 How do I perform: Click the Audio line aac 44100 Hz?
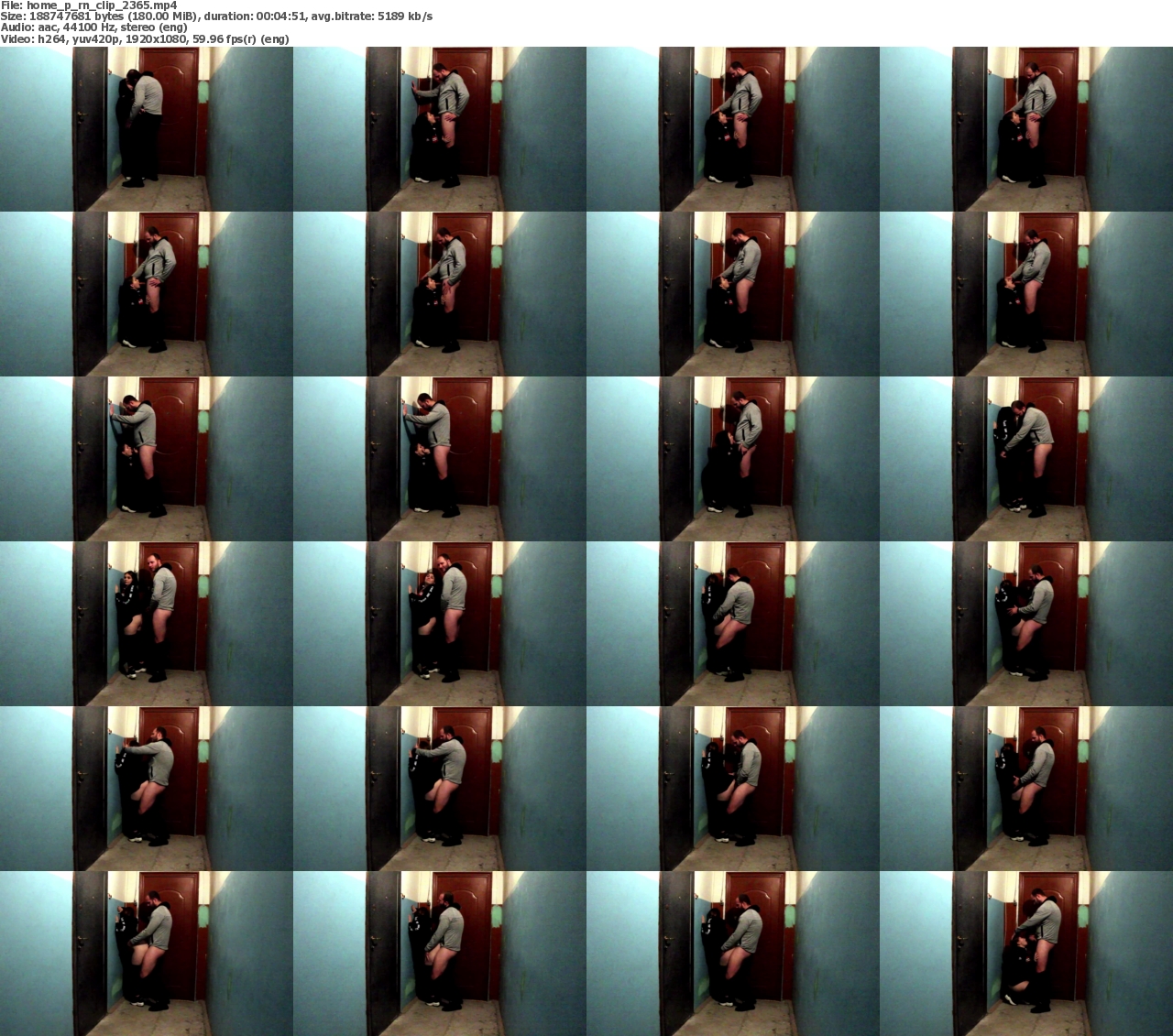(x=93, y=27)
